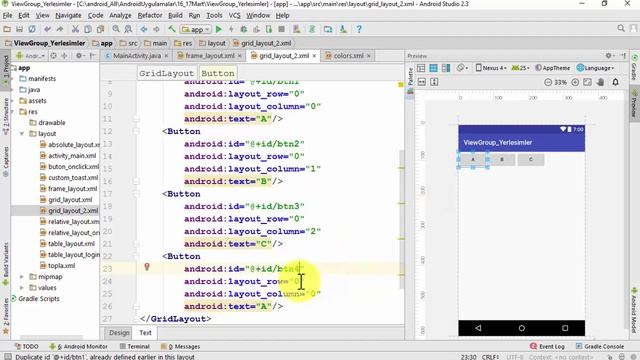
Task: Open the Analyze menu
Action: pos(120,16)
